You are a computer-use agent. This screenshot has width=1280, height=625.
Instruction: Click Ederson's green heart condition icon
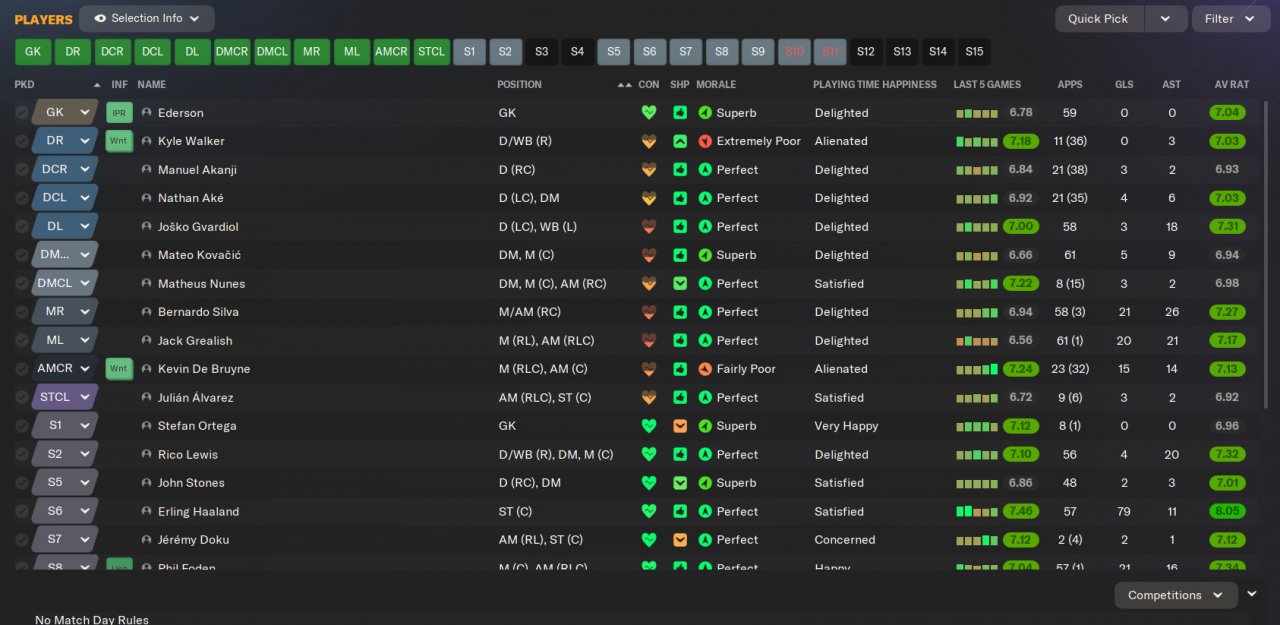click(x=649, y=113)
